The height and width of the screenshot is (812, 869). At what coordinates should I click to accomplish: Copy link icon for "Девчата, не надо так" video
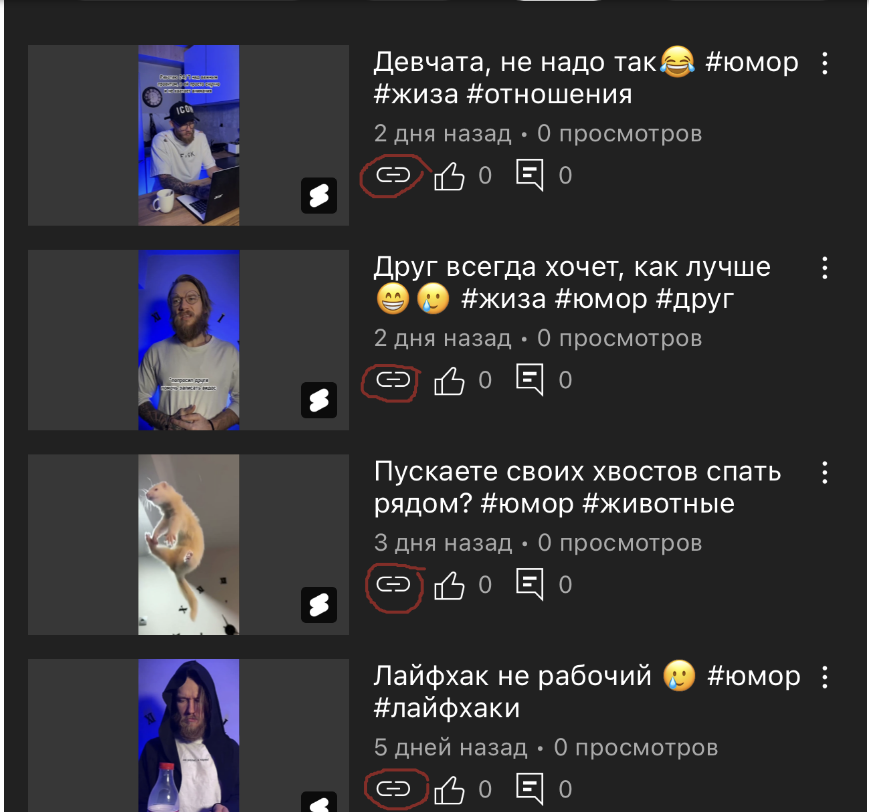tap(393, 175)
